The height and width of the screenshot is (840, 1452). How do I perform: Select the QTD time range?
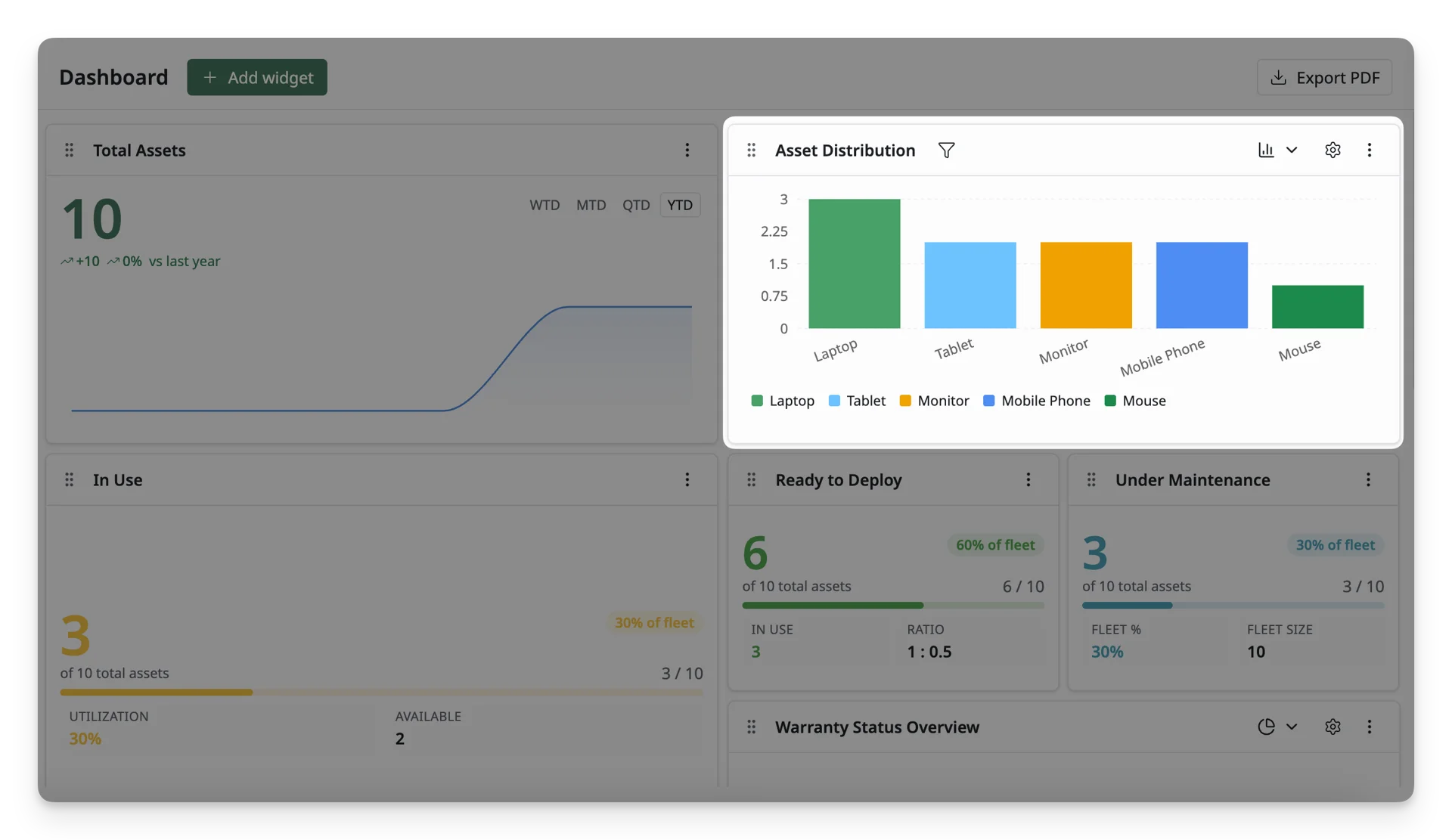pos(636,205)
